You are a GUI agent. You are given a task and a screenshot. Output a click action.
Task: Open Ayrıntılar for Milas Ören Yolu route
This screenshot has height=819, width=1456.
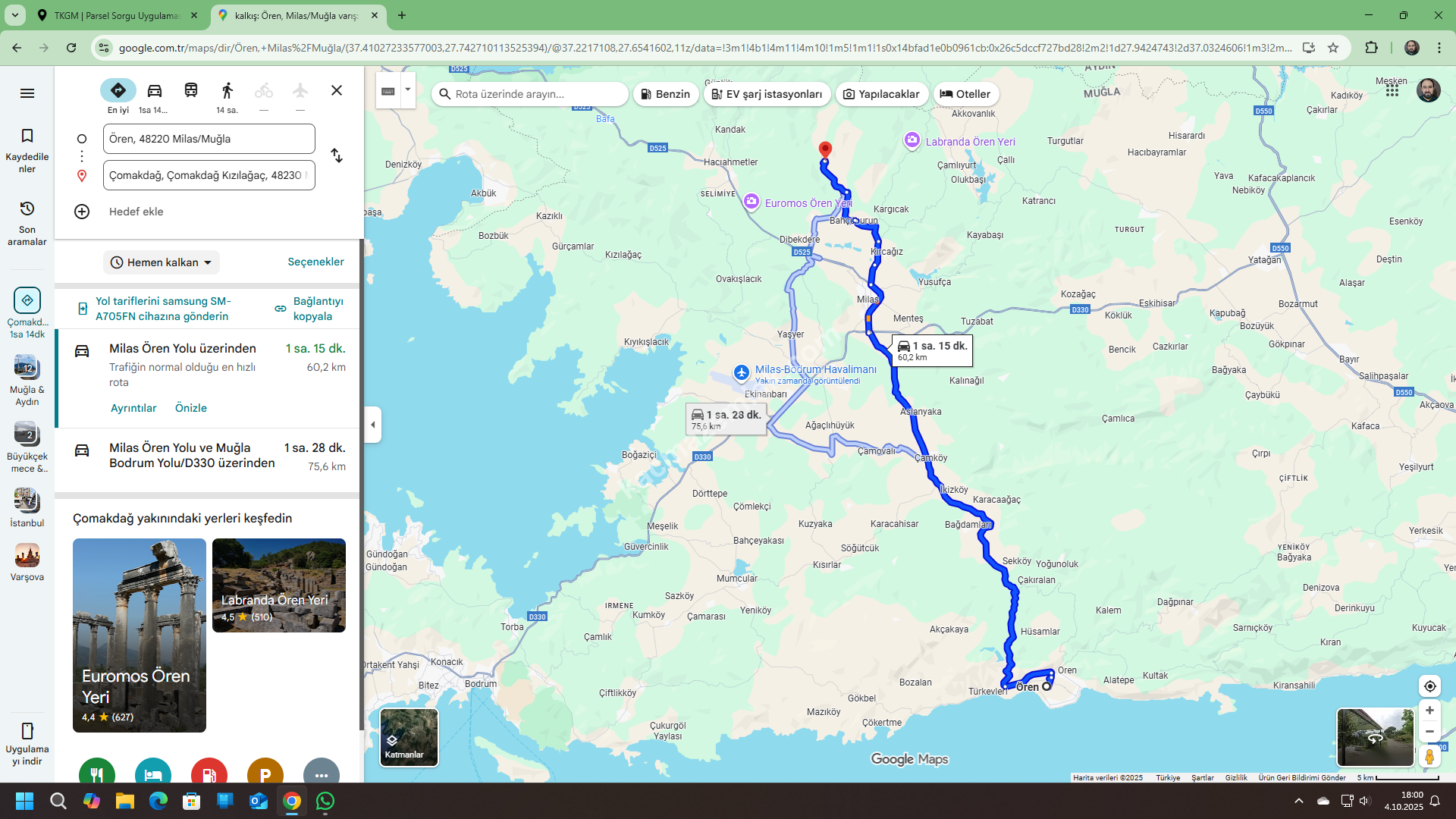coord(133,408)
